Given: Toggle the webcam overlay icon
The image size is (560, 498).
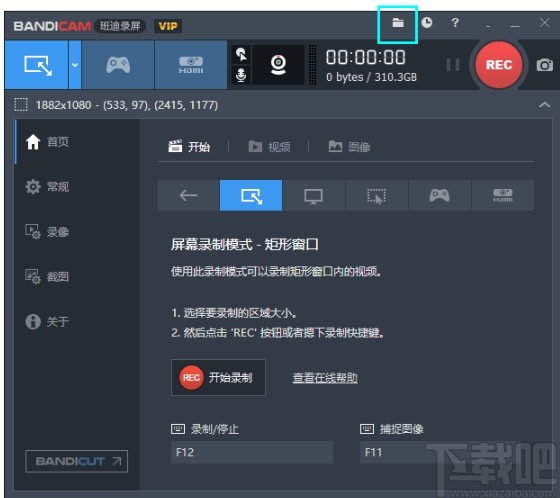Looking at the screenshot, I should tap(278, 65).
